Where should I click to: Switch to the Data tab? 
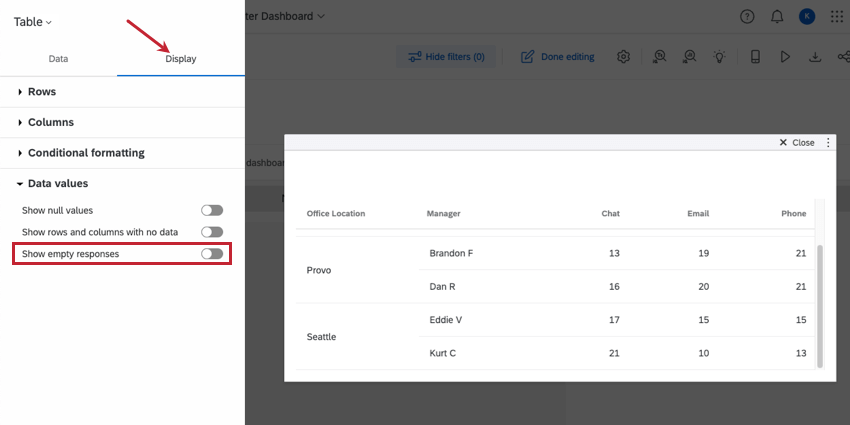58,59
